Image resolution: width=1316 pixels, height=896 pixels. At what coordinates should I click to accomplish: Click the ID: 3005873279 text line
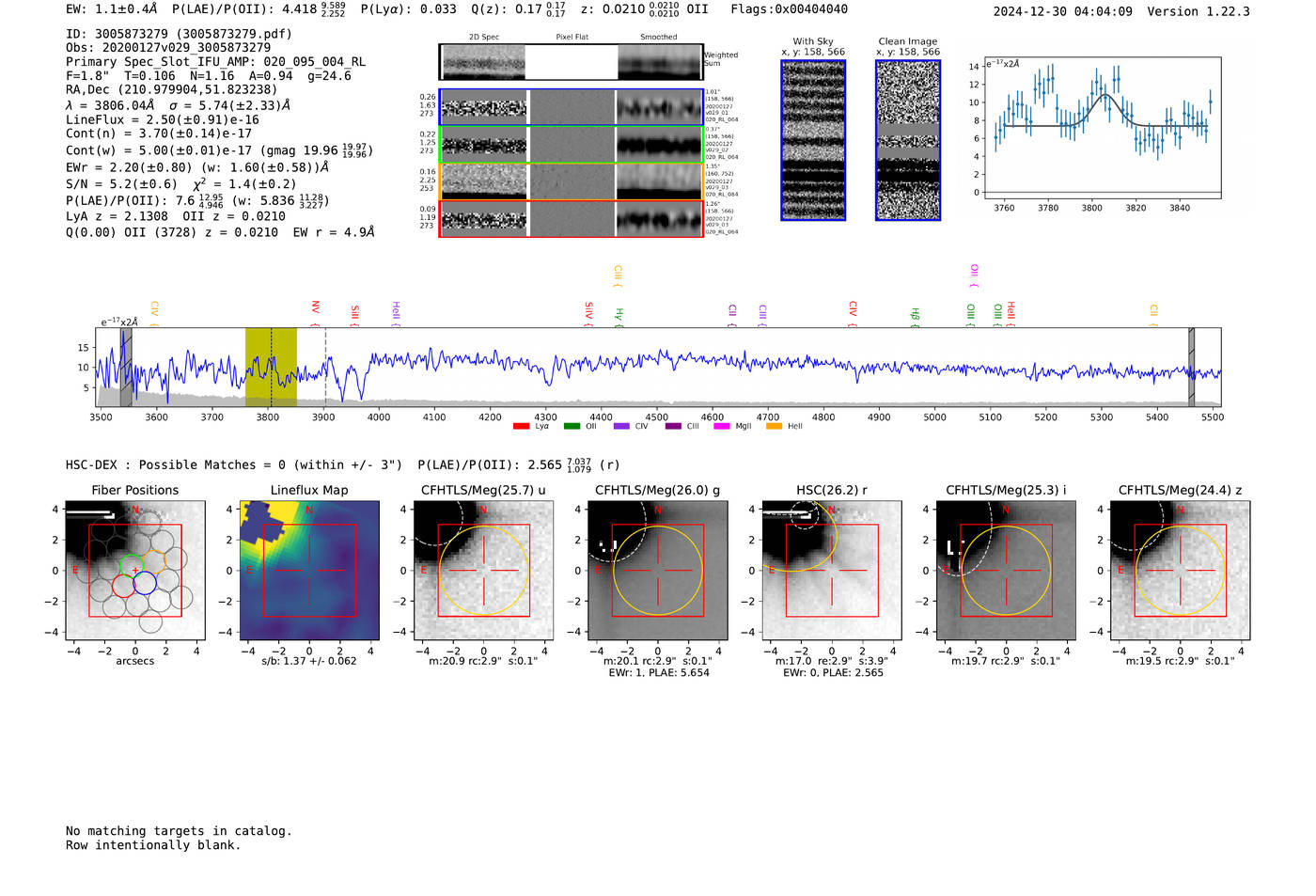tap(179, 34)
